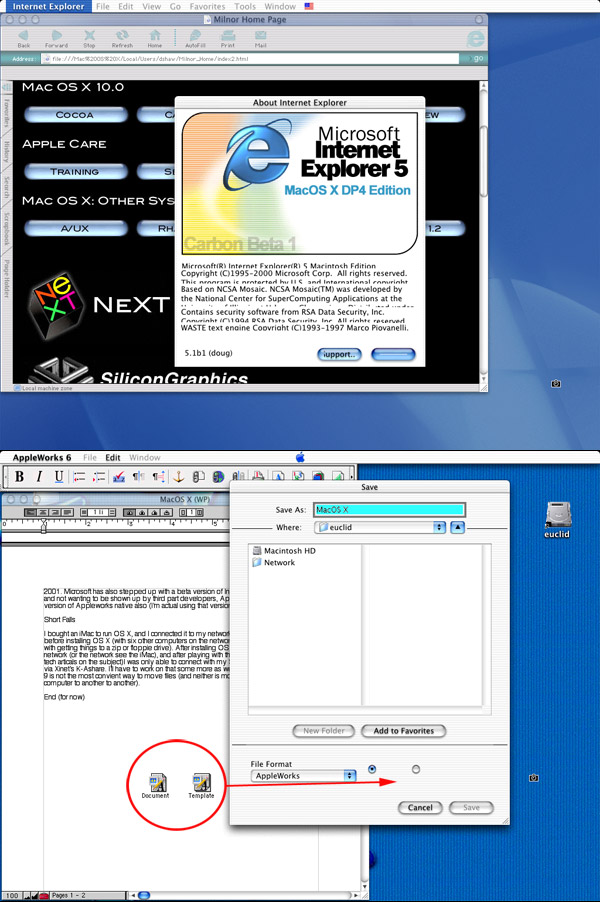The width and height of the screenshot is (600, 902).
Task: Click the anchor icon in AppleWorks toolbar
Action: [178, 476]
